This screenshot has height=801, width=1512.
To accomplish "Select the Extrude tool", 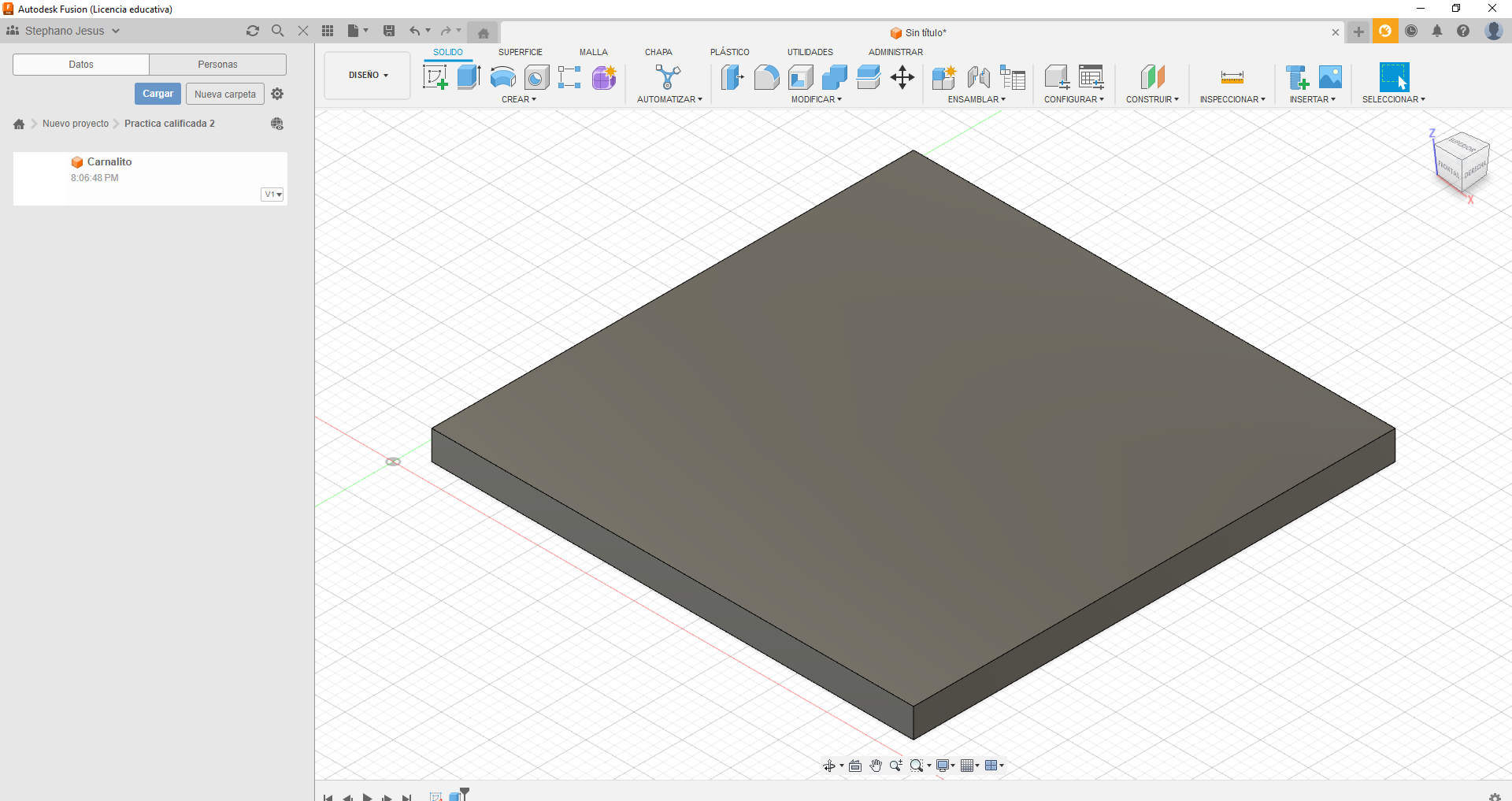I will (x=469, y=77).
